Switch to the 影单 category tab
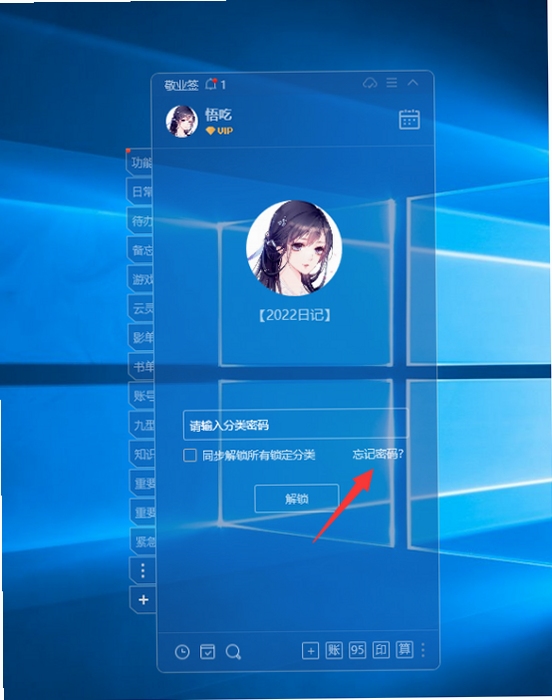 coord(142,338)
